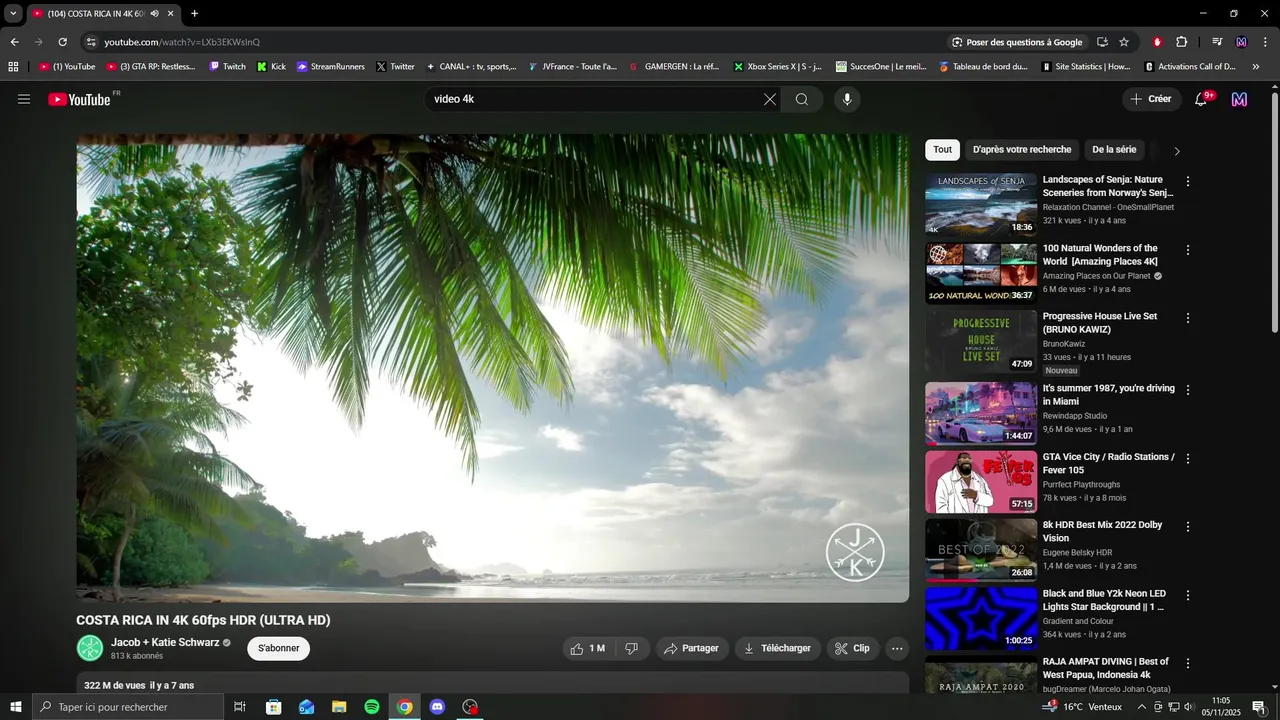This screenshot has height=720, width=1280.
Task: Select D'après votre recherche chip
Action: tap(1022, 150)
